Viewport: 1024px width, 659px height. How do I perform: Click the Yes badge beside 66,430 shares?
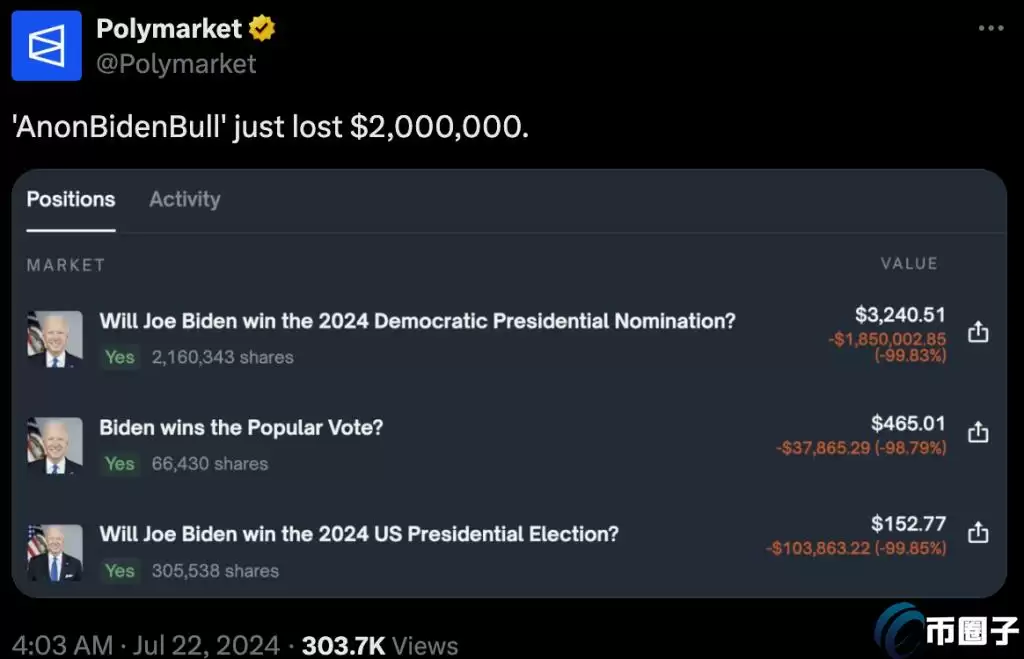click(x=120, y=464)
